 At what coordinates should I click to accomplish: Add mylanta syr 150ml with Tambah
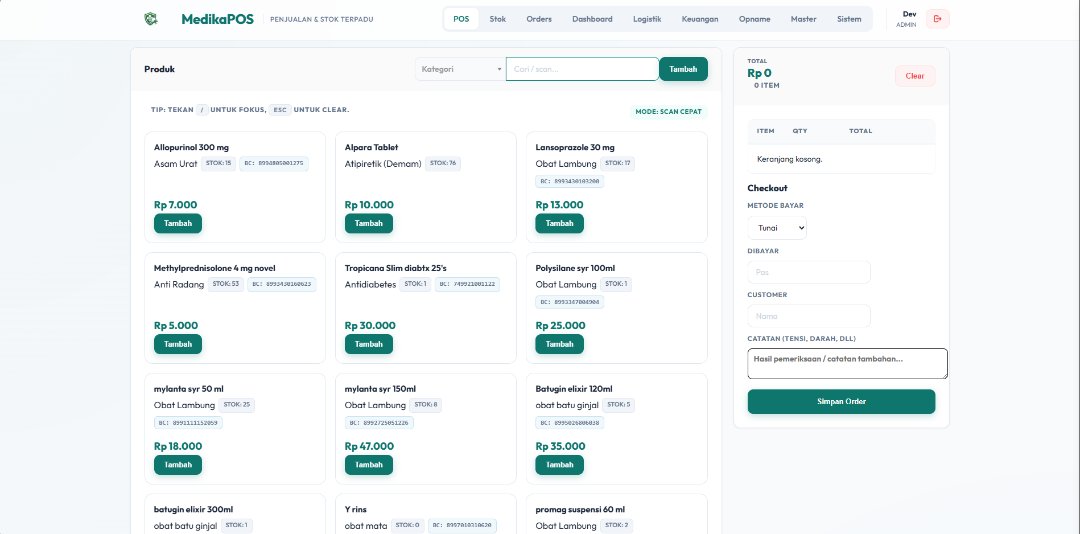pos(368,464)
